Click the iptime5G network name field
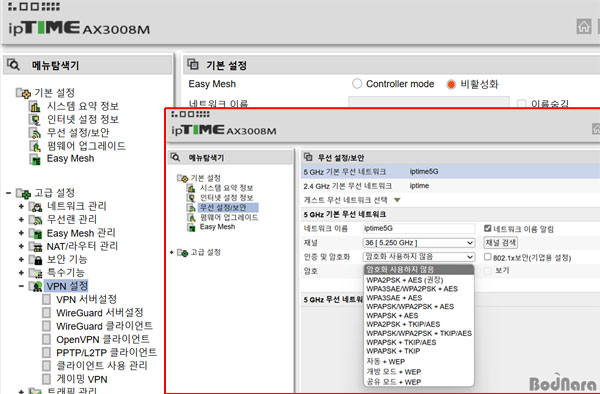The width and height of the screenshot is (600, 394). pos(419,228)
